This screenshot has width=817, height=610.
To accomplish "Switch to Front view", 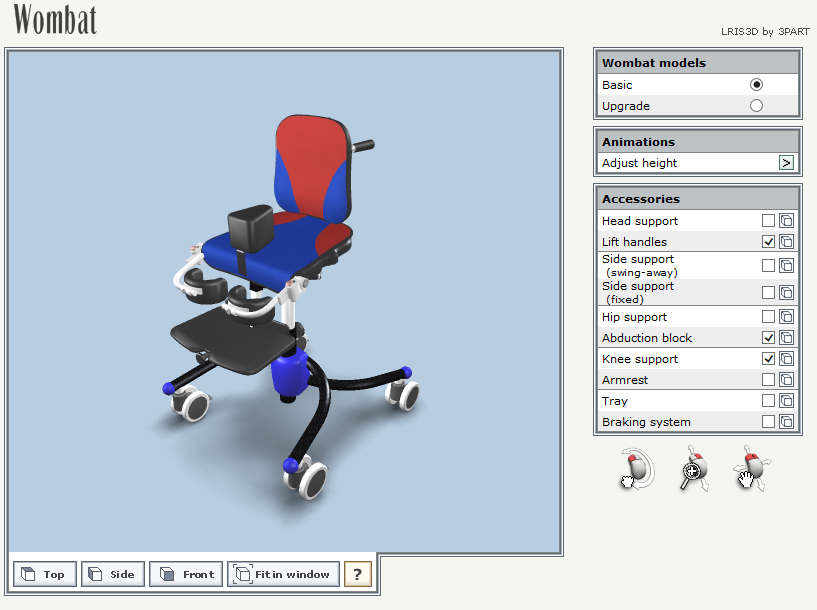I will coord(186,574).
